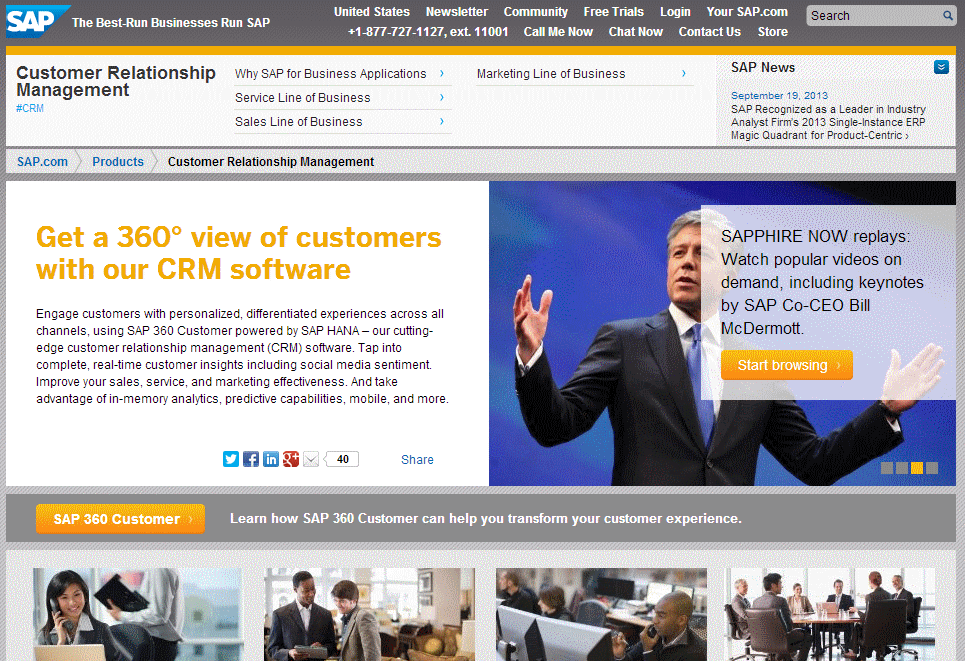The height and width of the screenshot is (661, 965).
Task: Expand Why SAP for Business Applications arrow
Action: (442, 74)
